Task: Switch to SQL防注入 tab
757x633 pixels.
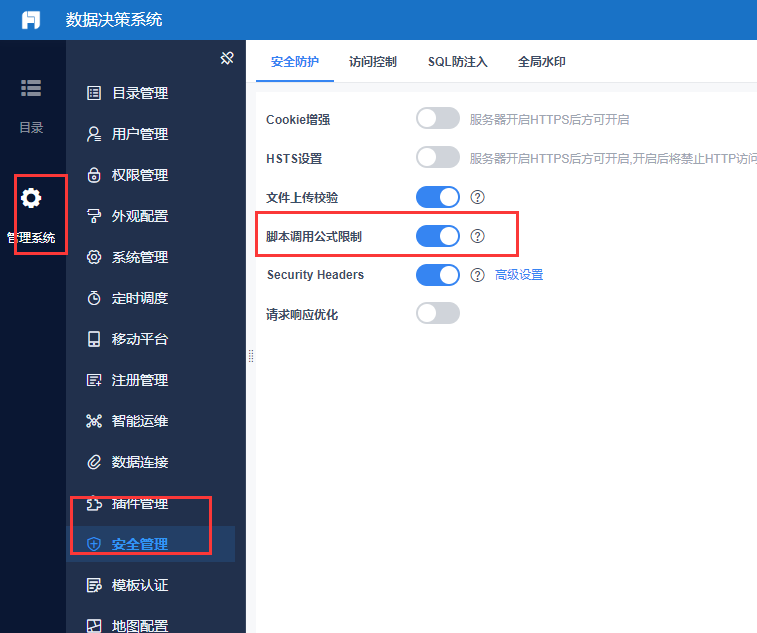Action: click(x=458, y=62)
